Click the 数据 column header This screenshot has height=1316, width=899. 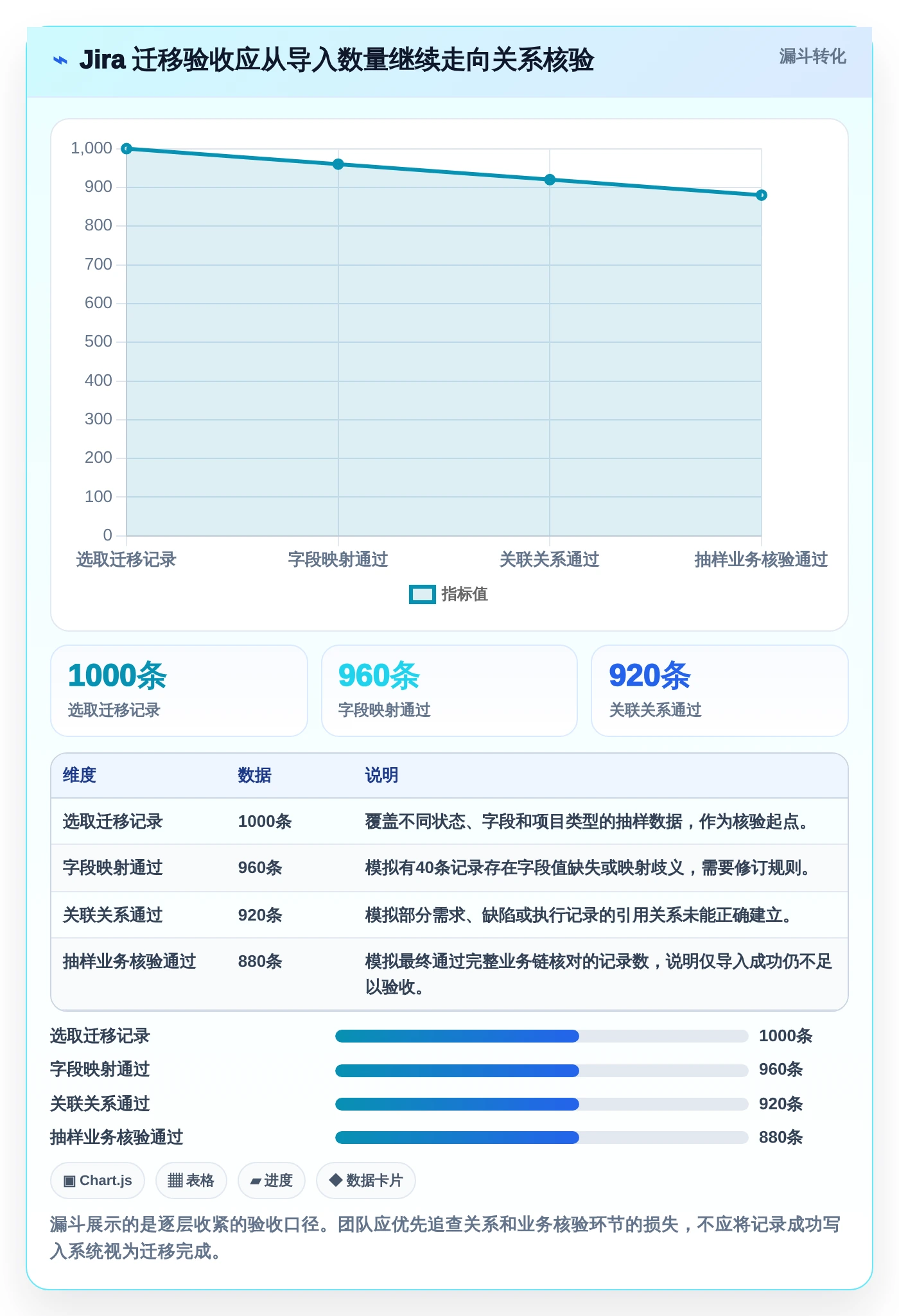click(255, 775)
